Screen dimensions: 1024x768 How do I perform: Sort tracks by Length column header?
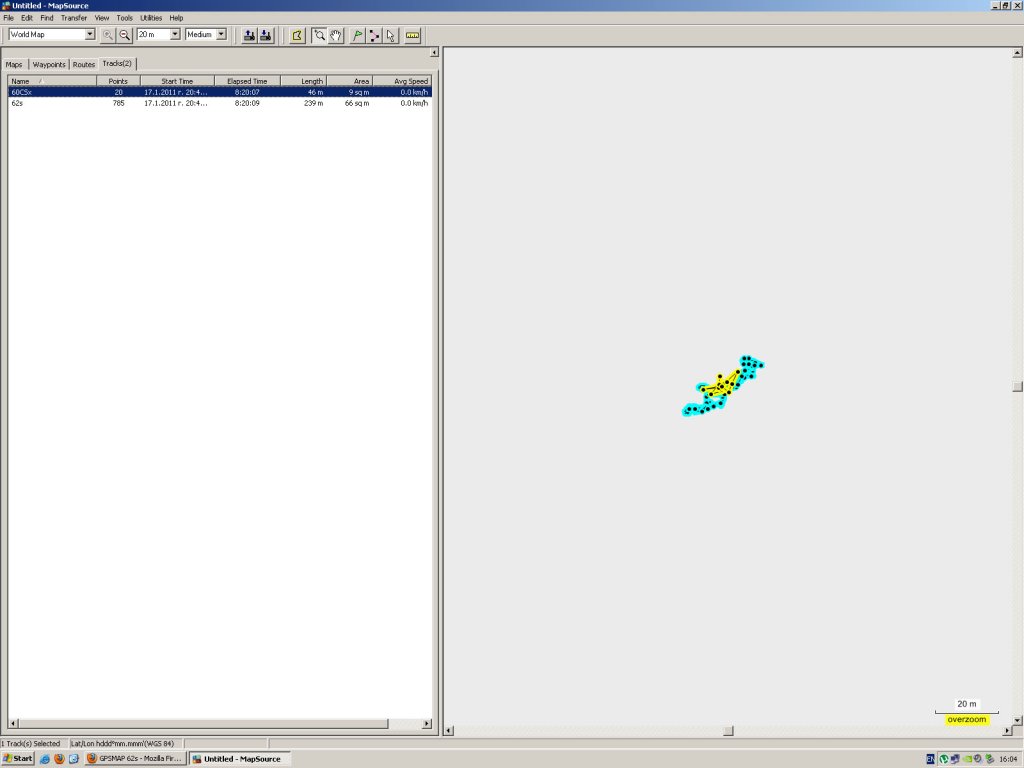pos(304,81)
